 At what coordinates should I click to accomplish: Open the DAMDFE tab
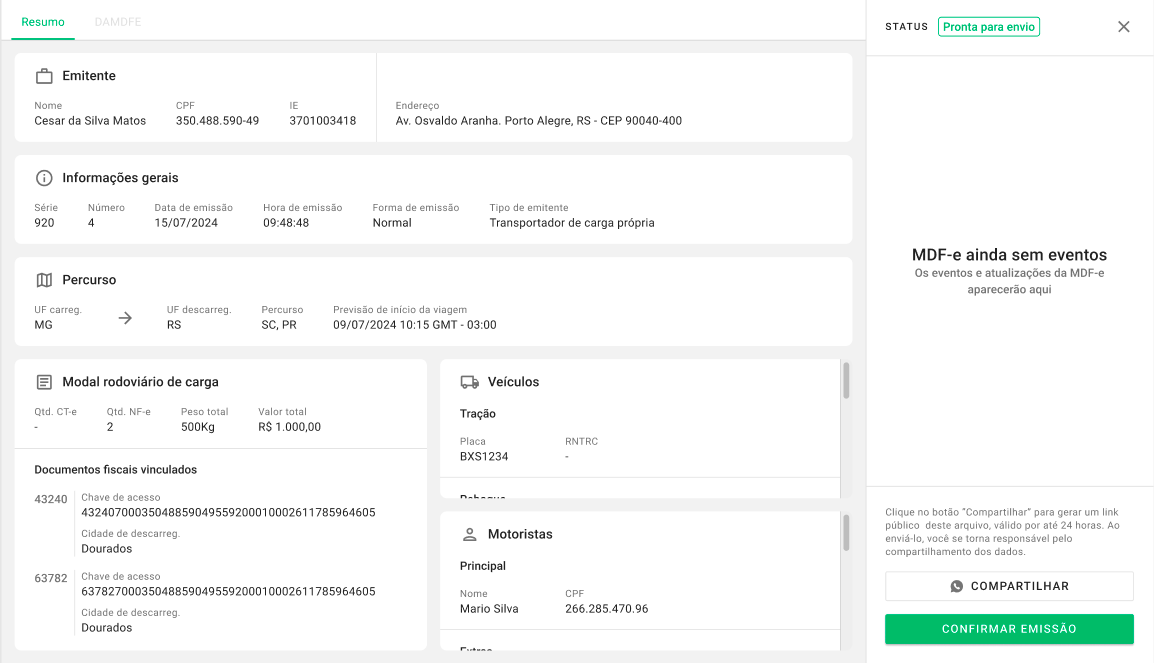(x=117, y=21)
